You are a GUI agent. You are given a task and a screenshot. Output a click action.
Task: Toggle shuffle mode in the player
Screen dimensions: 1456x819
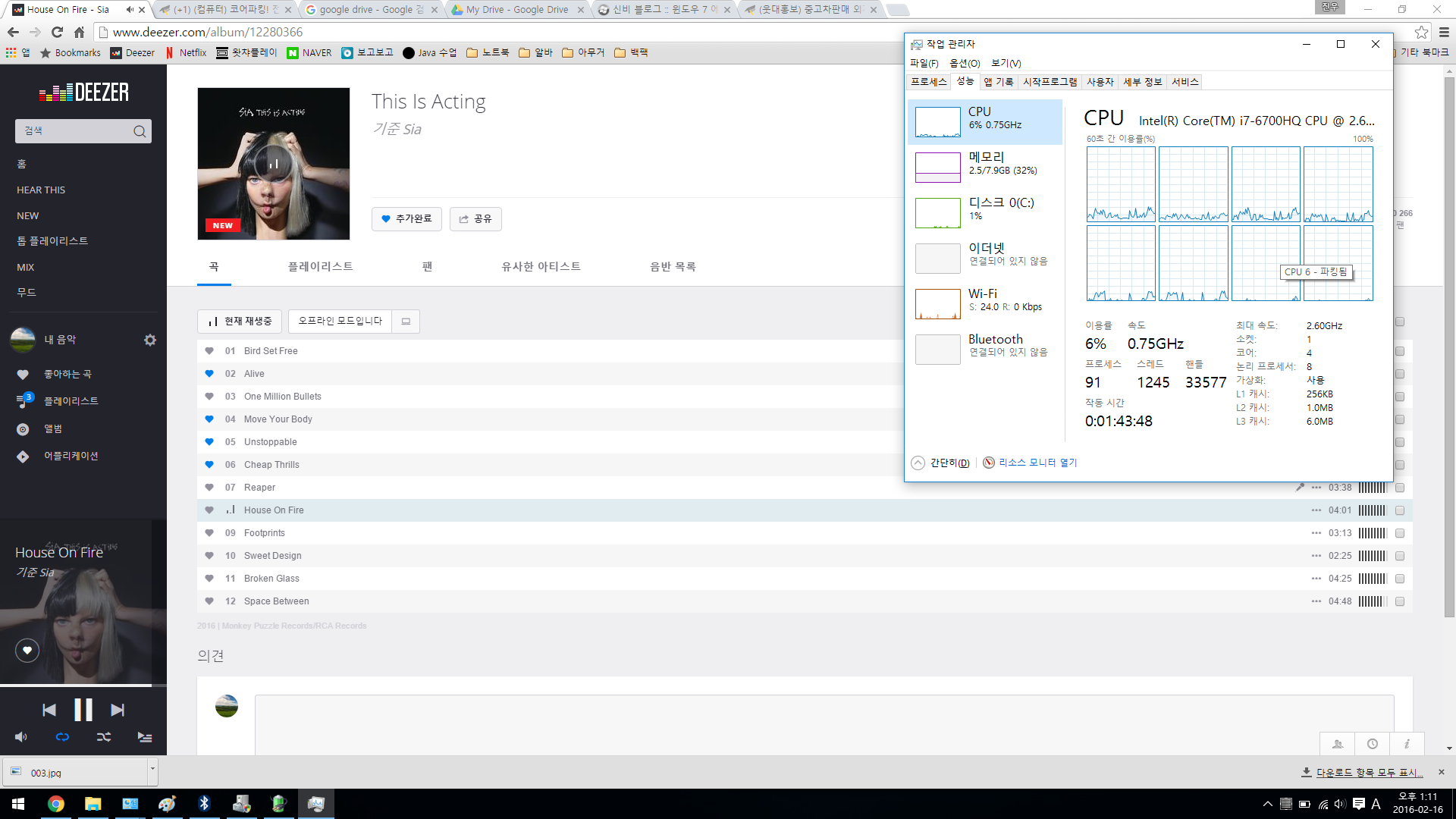tap(104, 737)
